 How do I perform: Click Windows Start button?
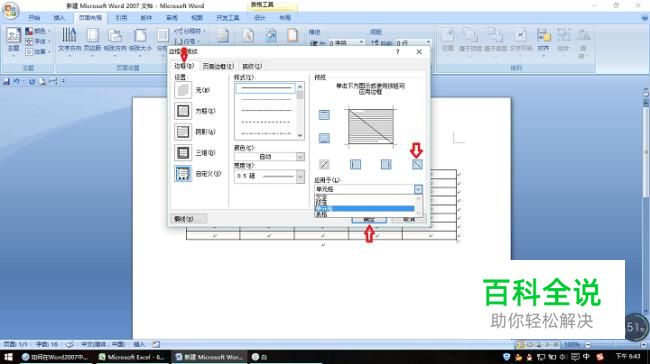point(8,357)
